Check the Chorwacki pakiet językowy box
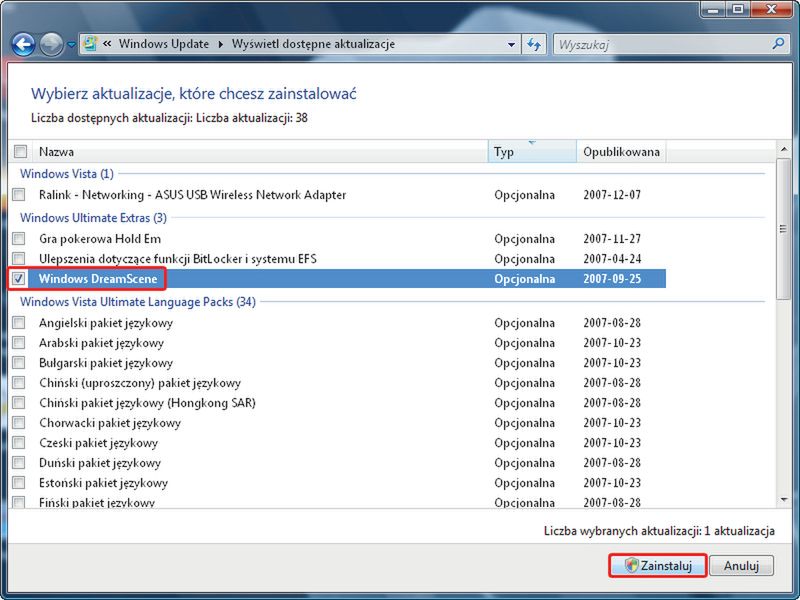The height and width of the screenshot is (600, 800). [19, 422]
